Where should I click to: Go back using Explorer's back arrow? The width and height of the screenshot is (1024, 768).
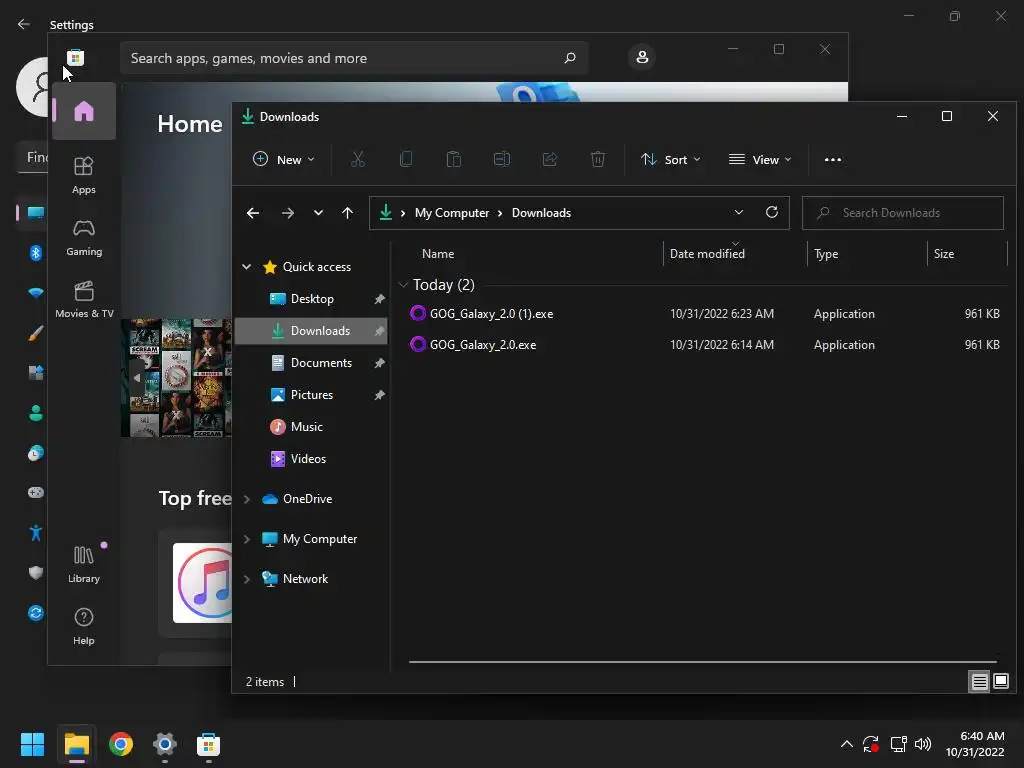[x=253, y=213]
